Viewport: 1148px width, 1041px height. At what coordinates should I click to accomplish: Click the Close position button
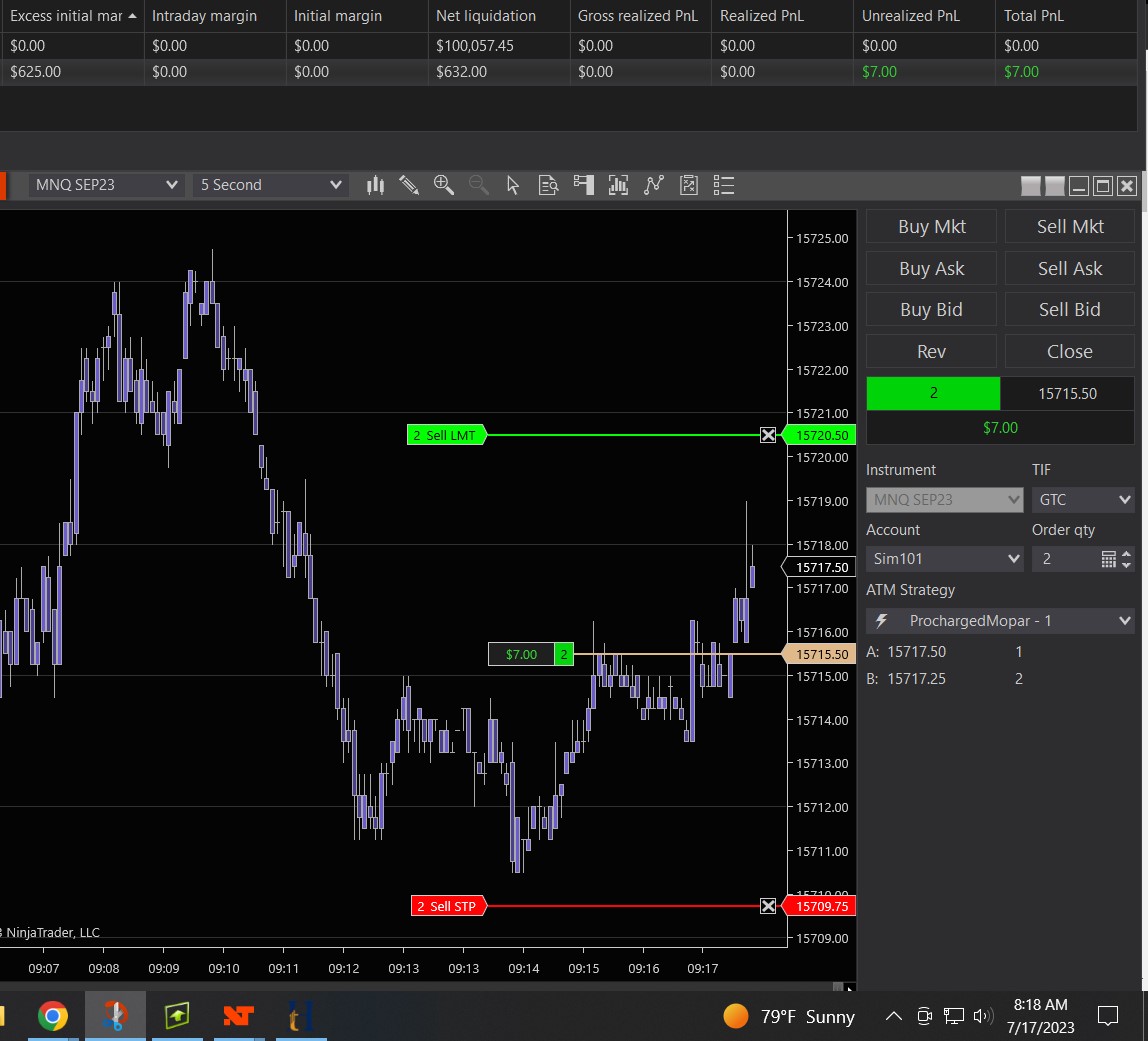(x=1069, y=352)
